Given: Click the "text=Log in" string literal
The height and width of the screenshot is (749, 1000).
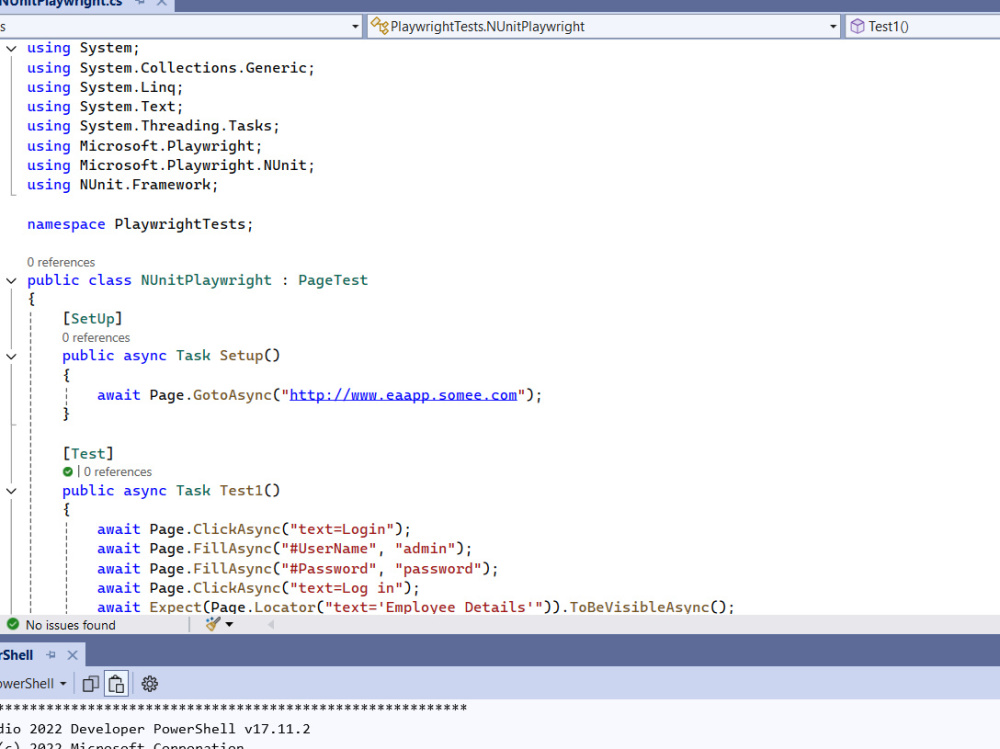Looking at the screenshot, I should click(x=346, y=588).
